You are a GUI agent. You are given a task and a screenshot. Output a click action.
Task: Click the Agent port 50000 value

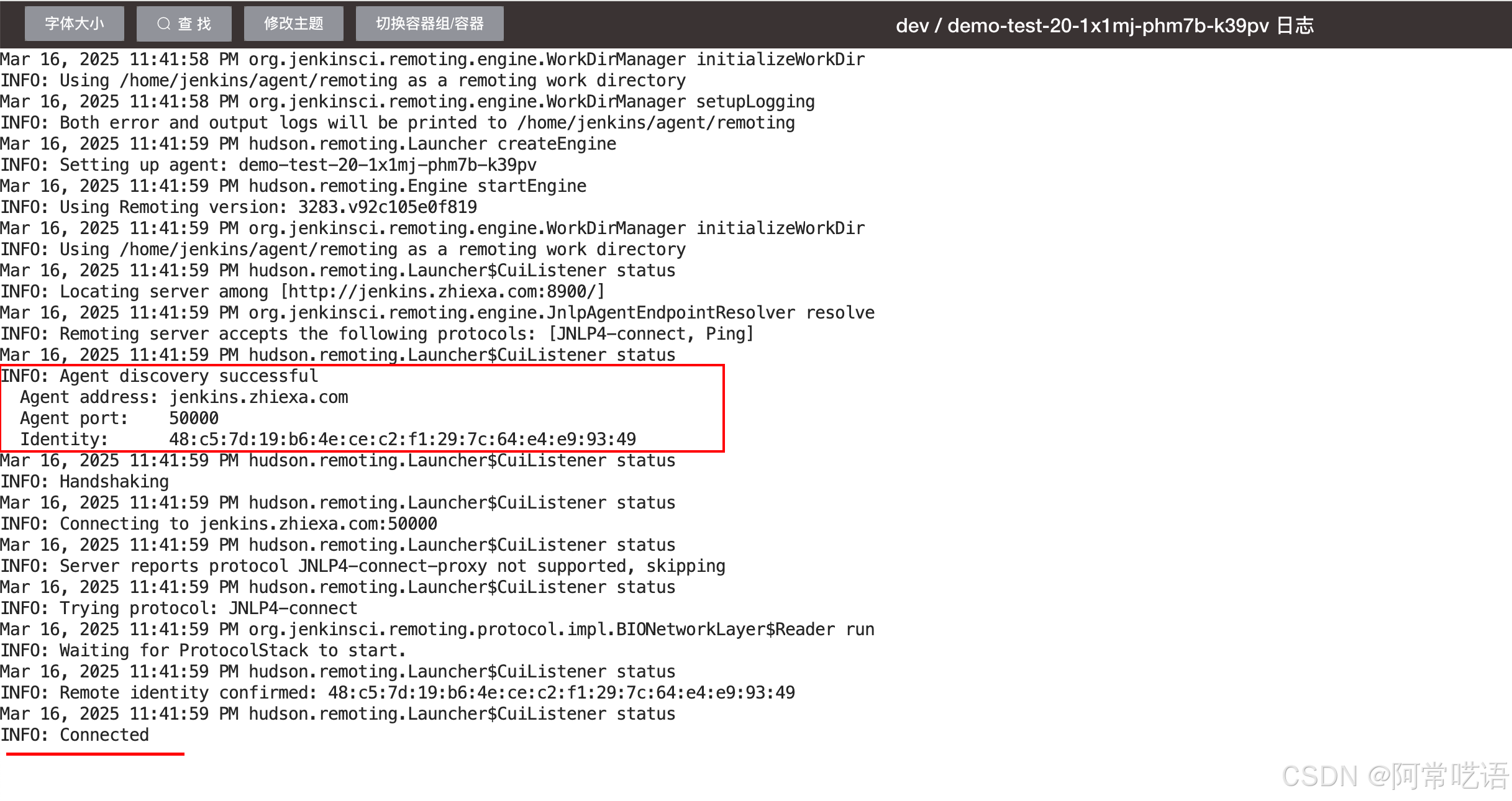(194, 418)
